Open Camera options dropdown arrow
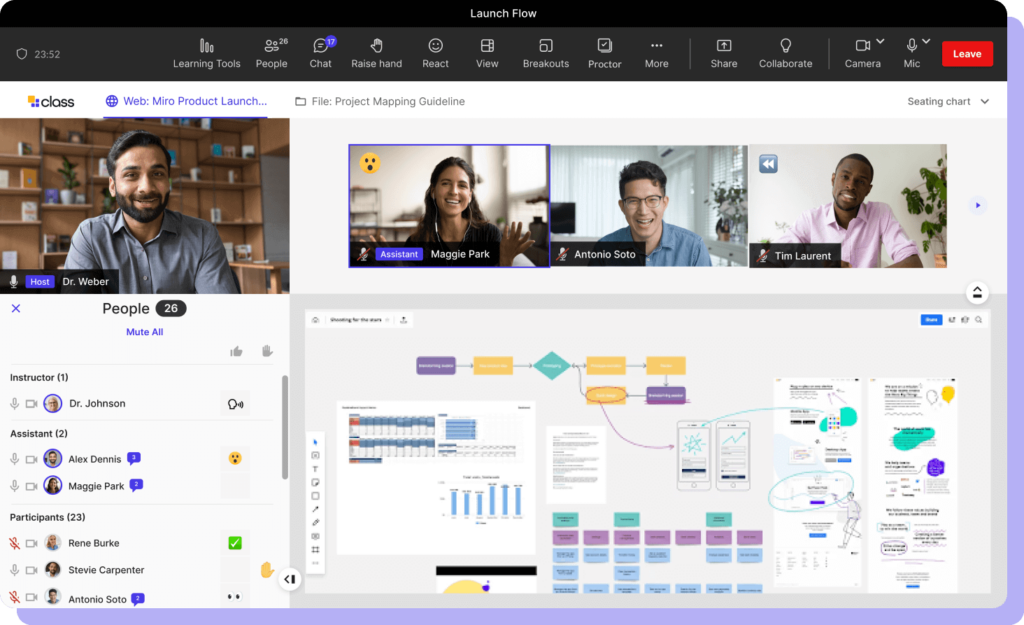Viewport: 1024px width, 625px height. pos(880,42)
